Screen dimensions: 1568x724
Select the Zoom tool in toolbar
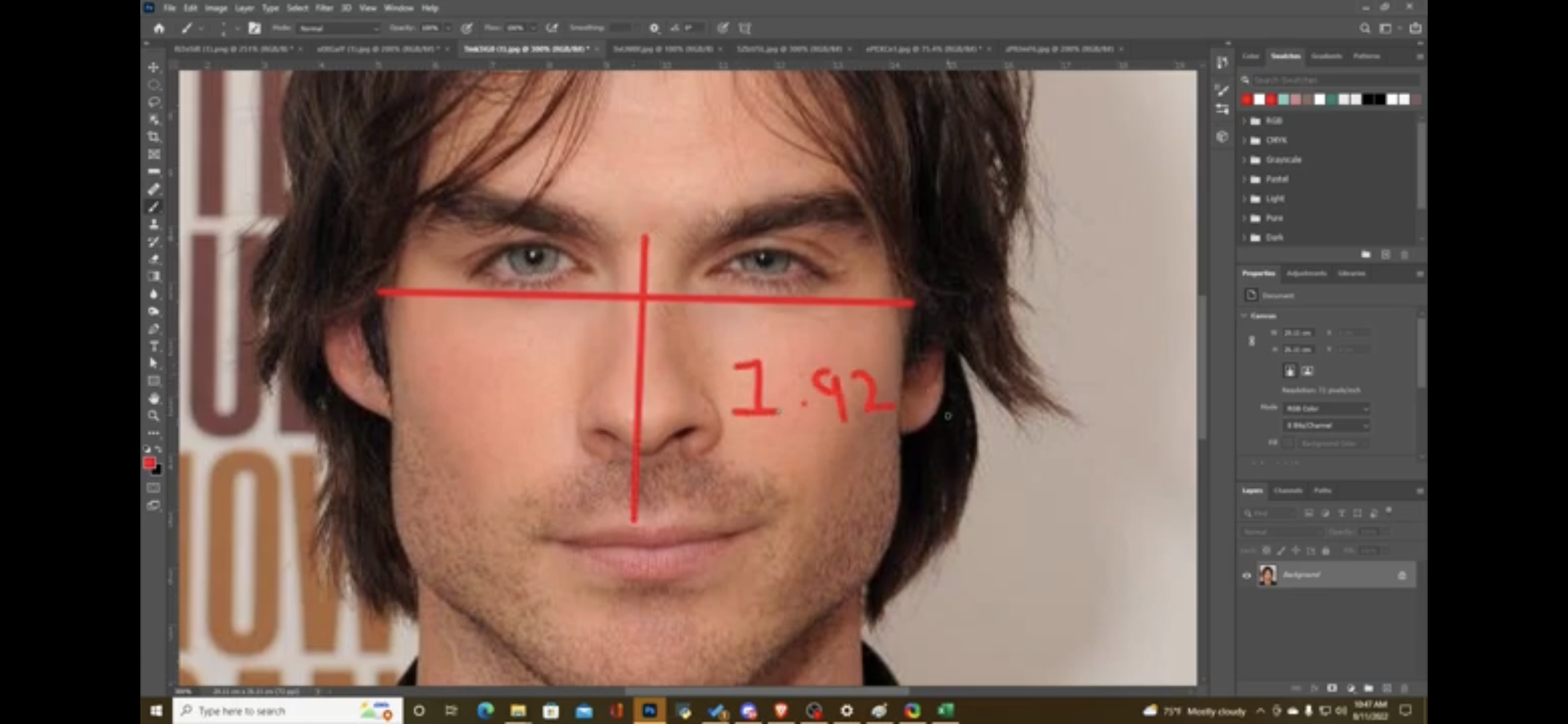(154, 416)
